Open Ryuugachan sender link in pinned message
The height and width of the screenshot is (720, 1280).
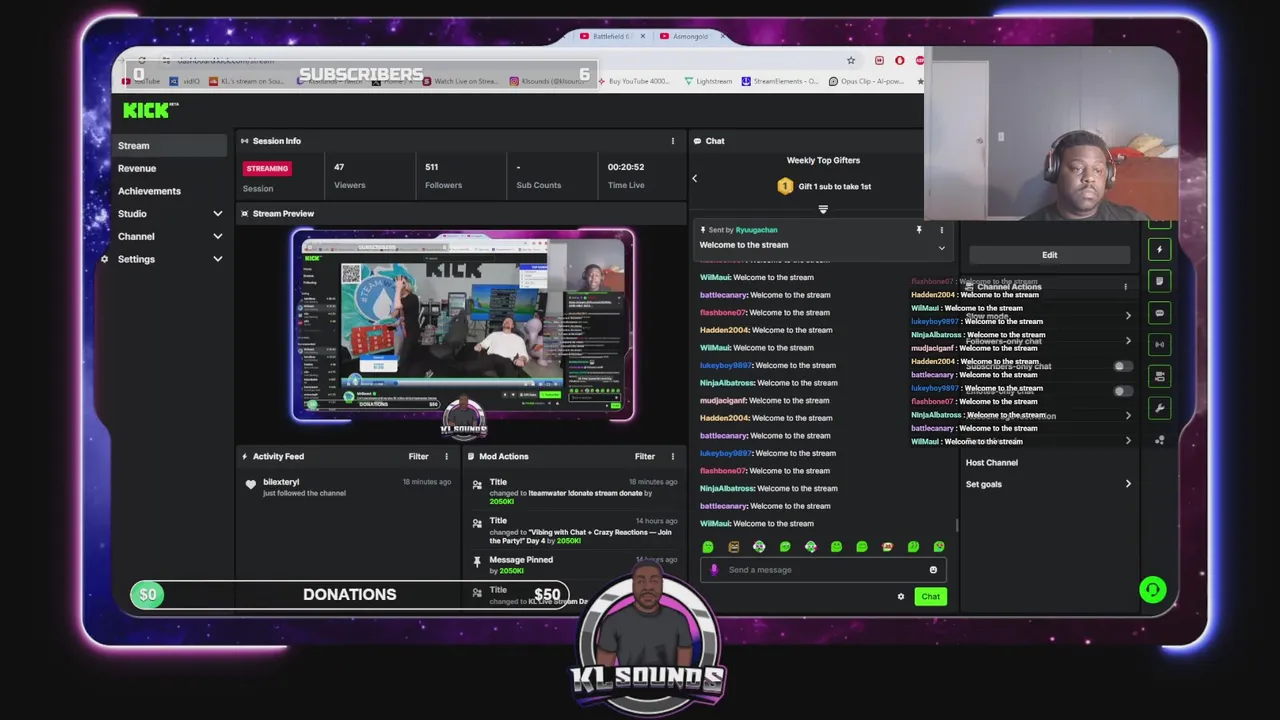coord(756,230)
